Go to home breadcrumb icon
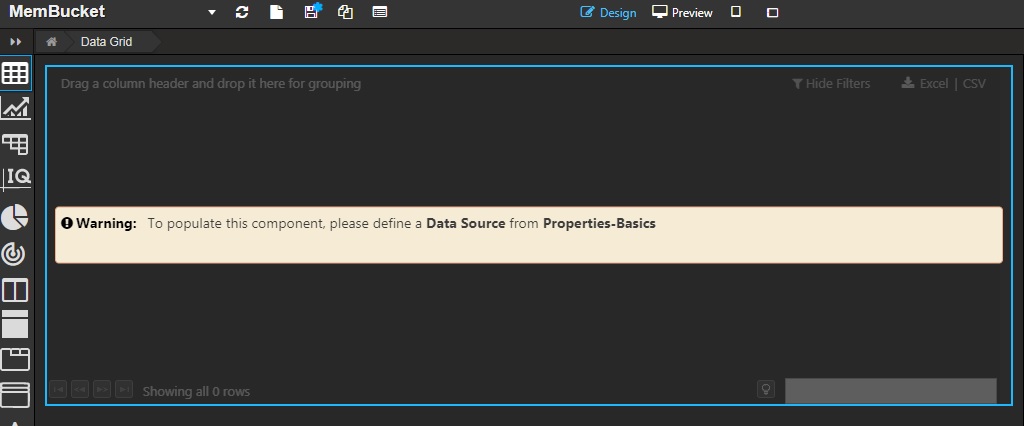The width and height of the screenshot is (1024, 426). pos(51,42)
